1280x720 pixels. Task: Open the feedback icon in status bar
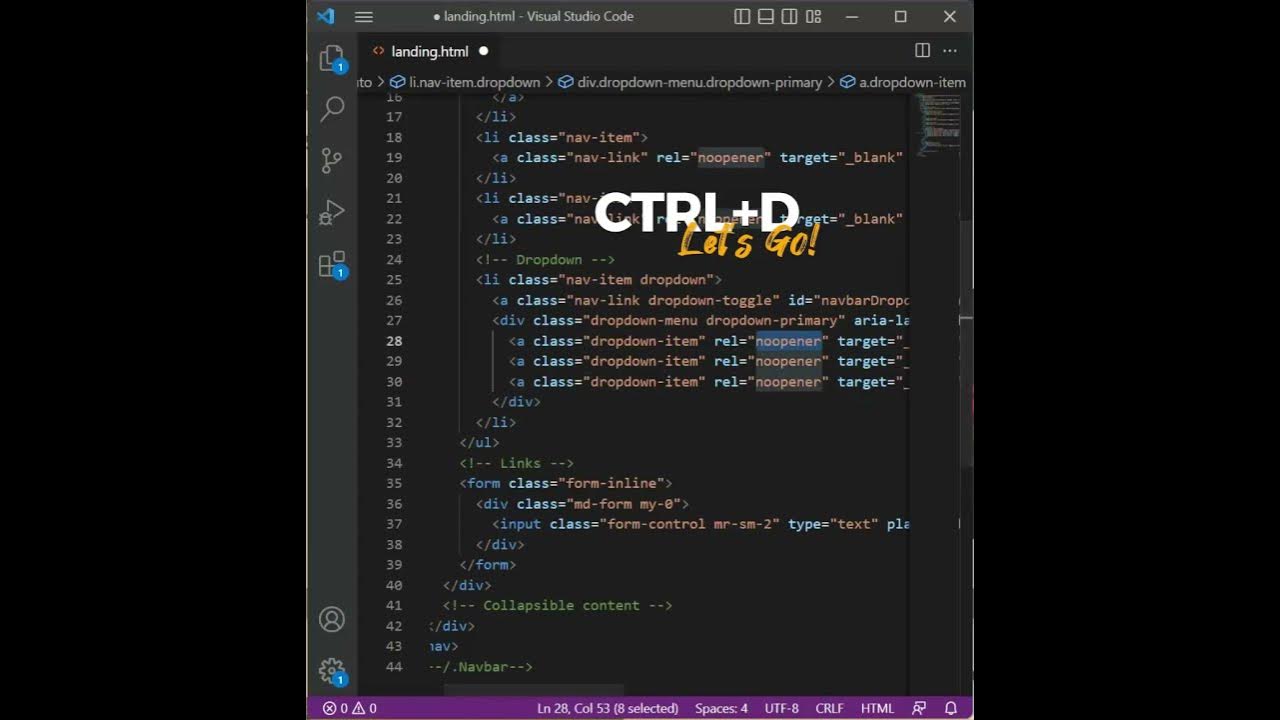pos(919,708)
